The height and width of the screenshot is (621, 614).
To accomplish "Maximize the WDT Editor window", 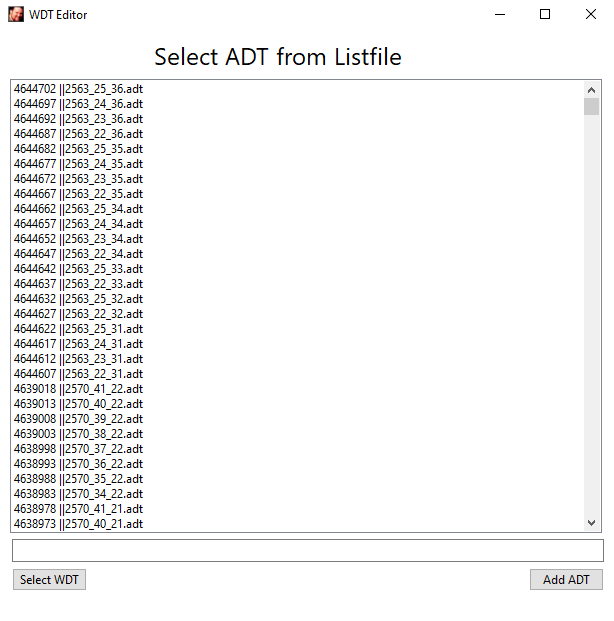I will coord(545,14).
